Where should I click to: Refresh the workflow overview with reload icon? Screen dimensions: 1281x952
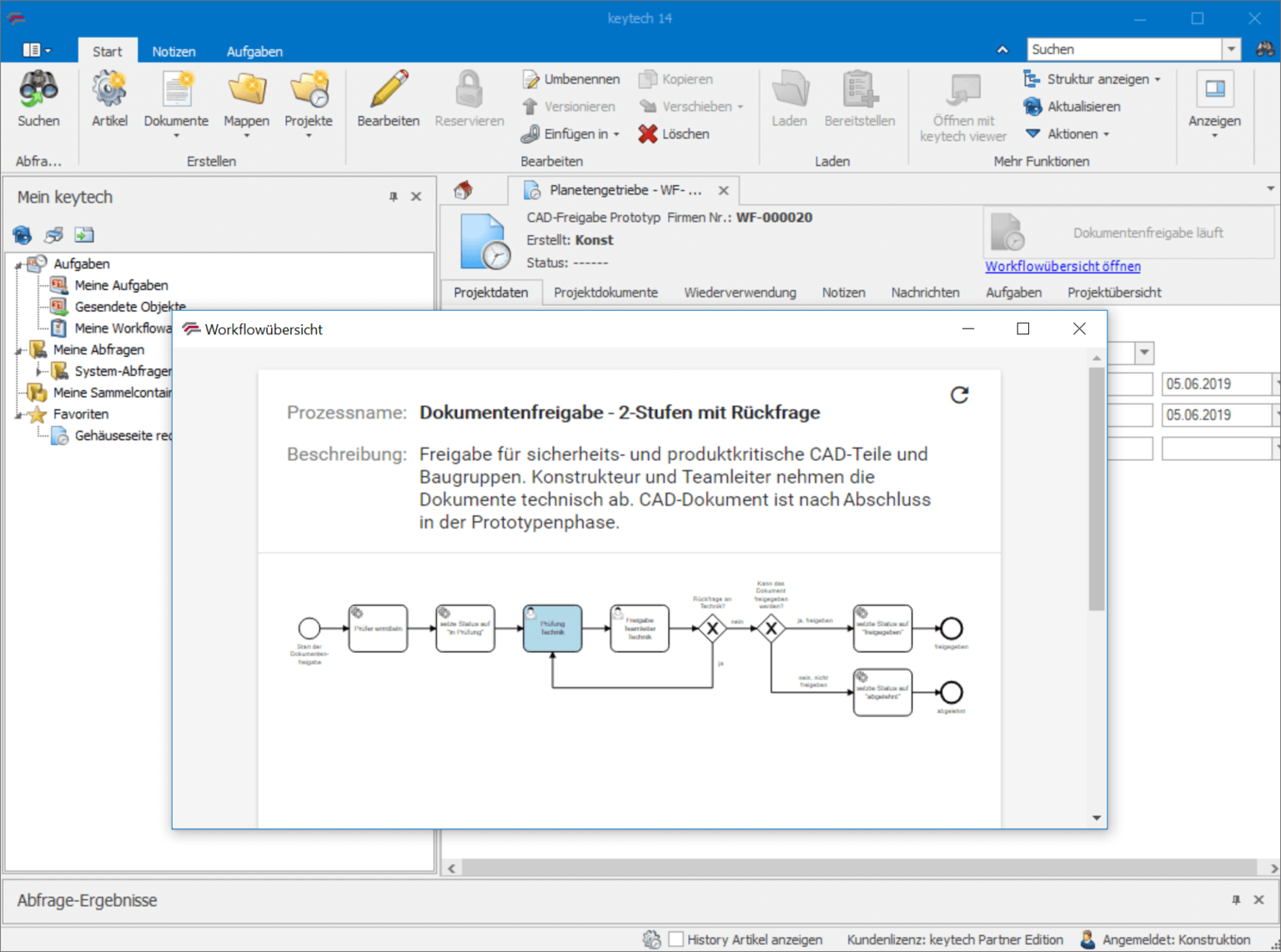pos(959,395)
